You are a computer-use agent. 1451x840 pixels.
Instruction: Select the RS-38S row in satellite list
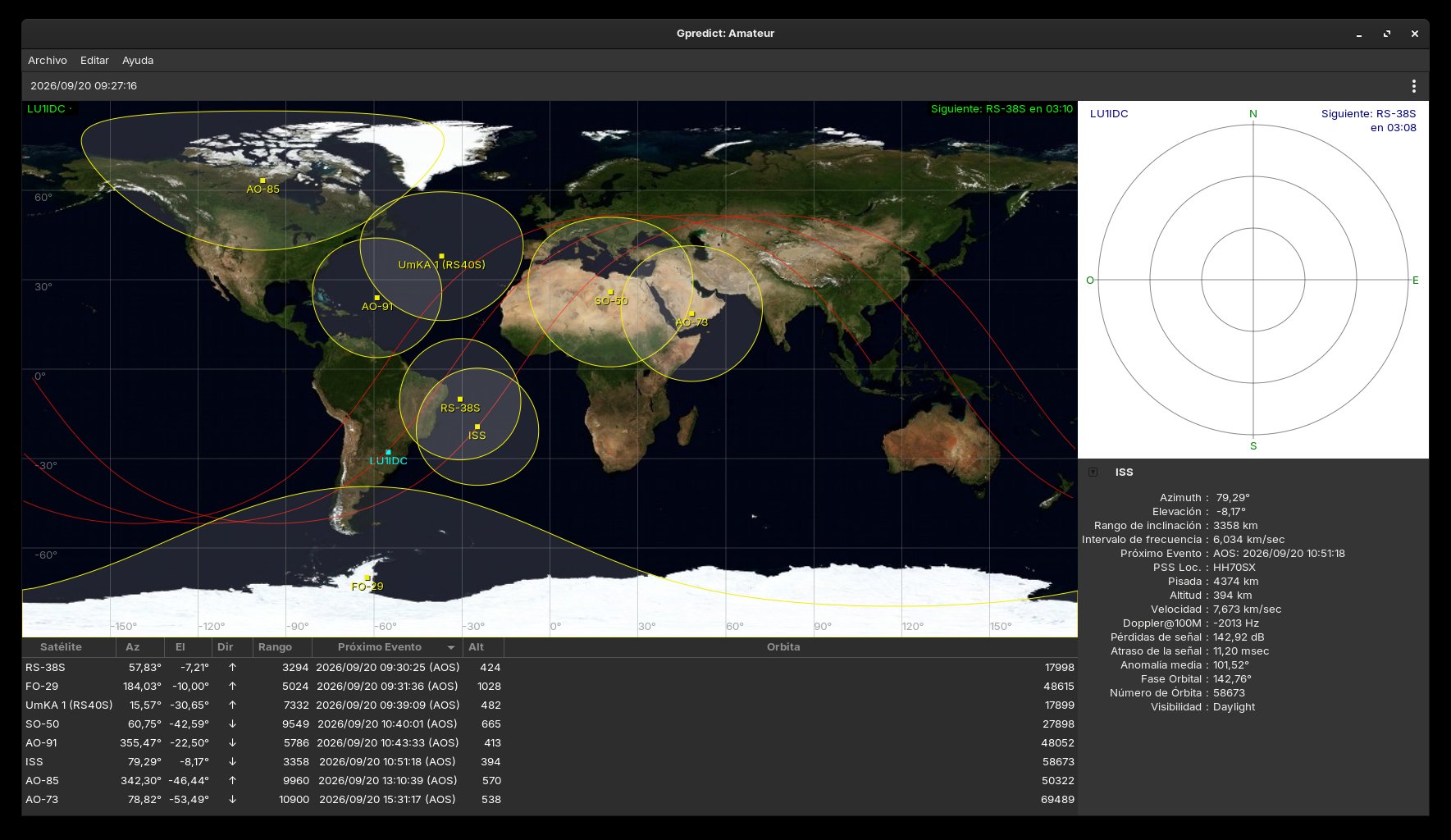(550, 668)
